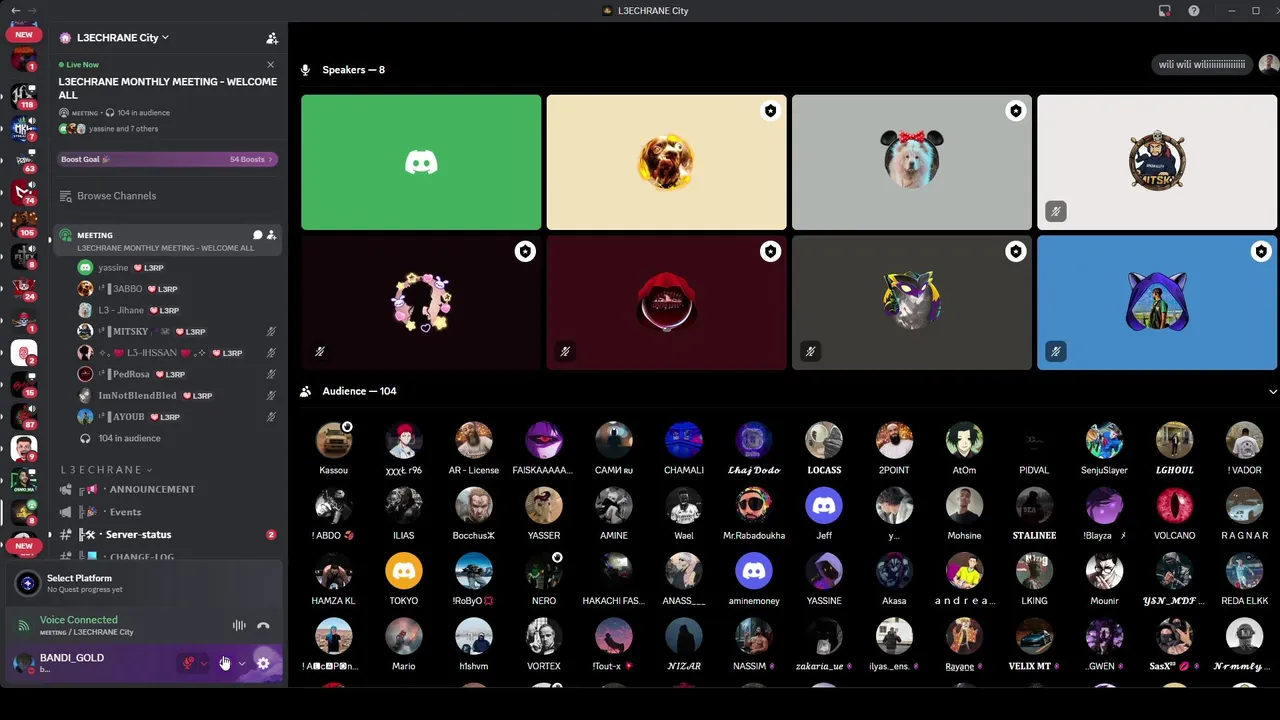
Task: Click Browse Channels
Action: [x=116, y=196]
